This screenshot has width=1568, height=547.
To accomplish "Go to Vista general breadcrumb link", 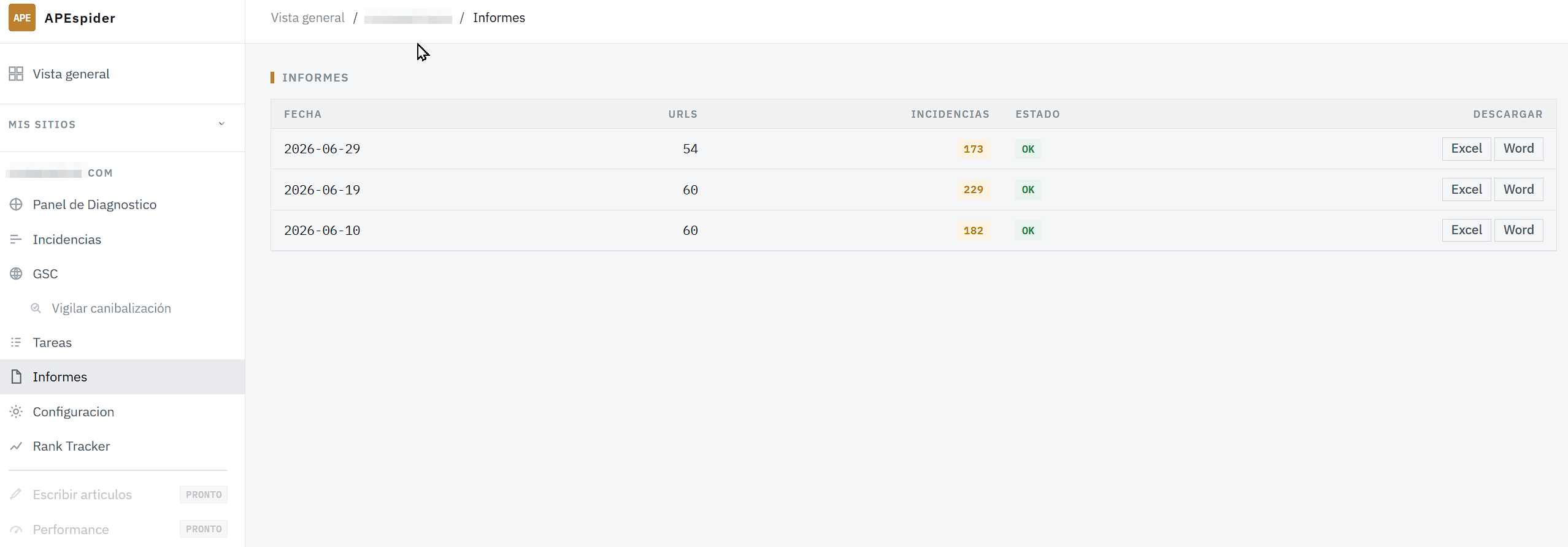I will tap(308, 18).
